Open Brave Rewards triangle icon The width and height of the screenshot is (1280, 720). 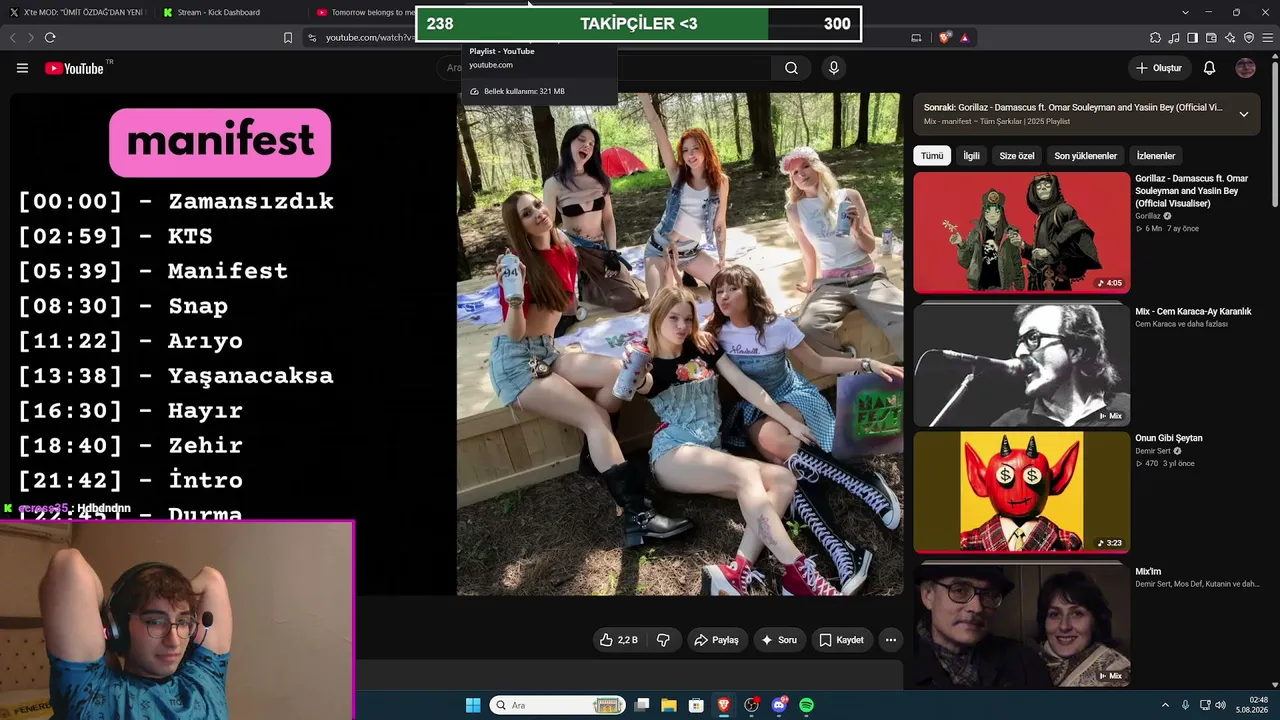tap(964, 38)
